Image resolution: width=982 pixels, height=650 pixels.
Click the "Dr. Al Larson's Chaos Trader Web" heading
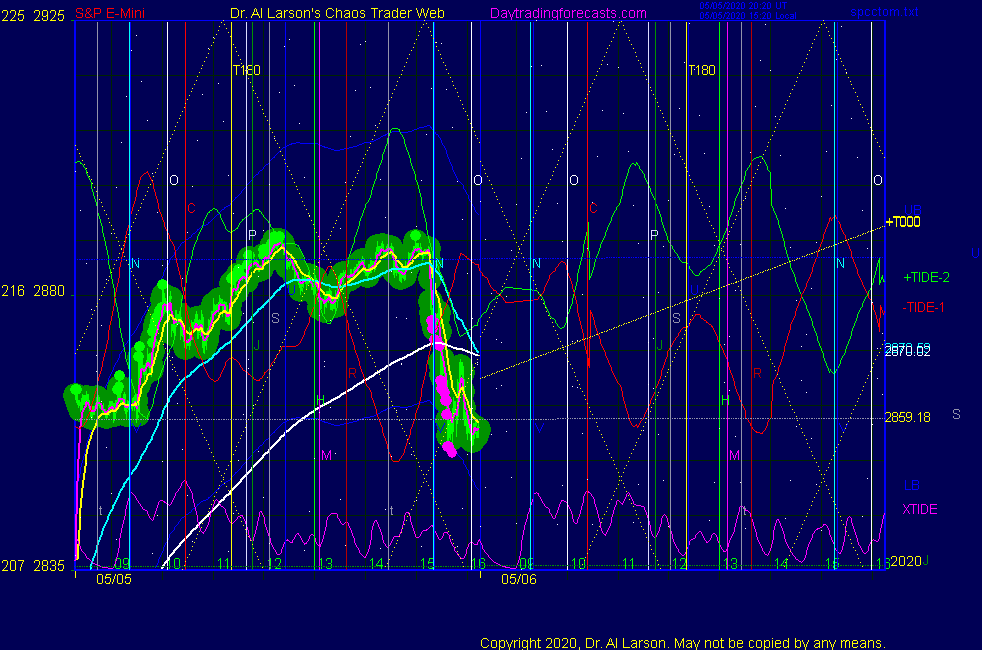tap(338, 13)
